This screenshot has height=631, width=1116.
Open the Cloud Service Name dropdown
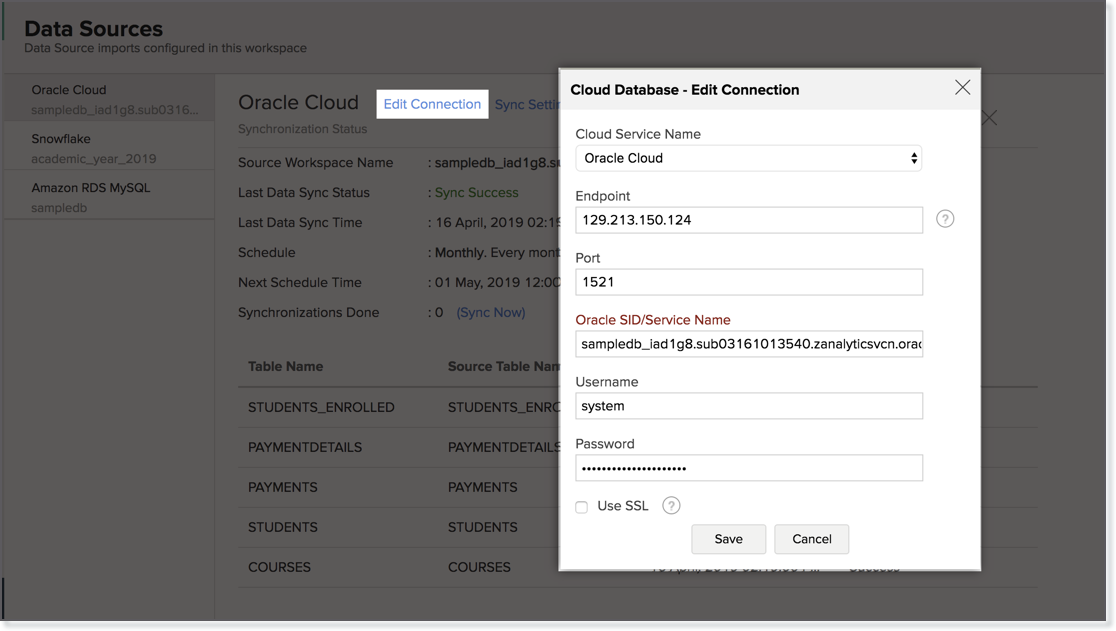click(748, 158)
